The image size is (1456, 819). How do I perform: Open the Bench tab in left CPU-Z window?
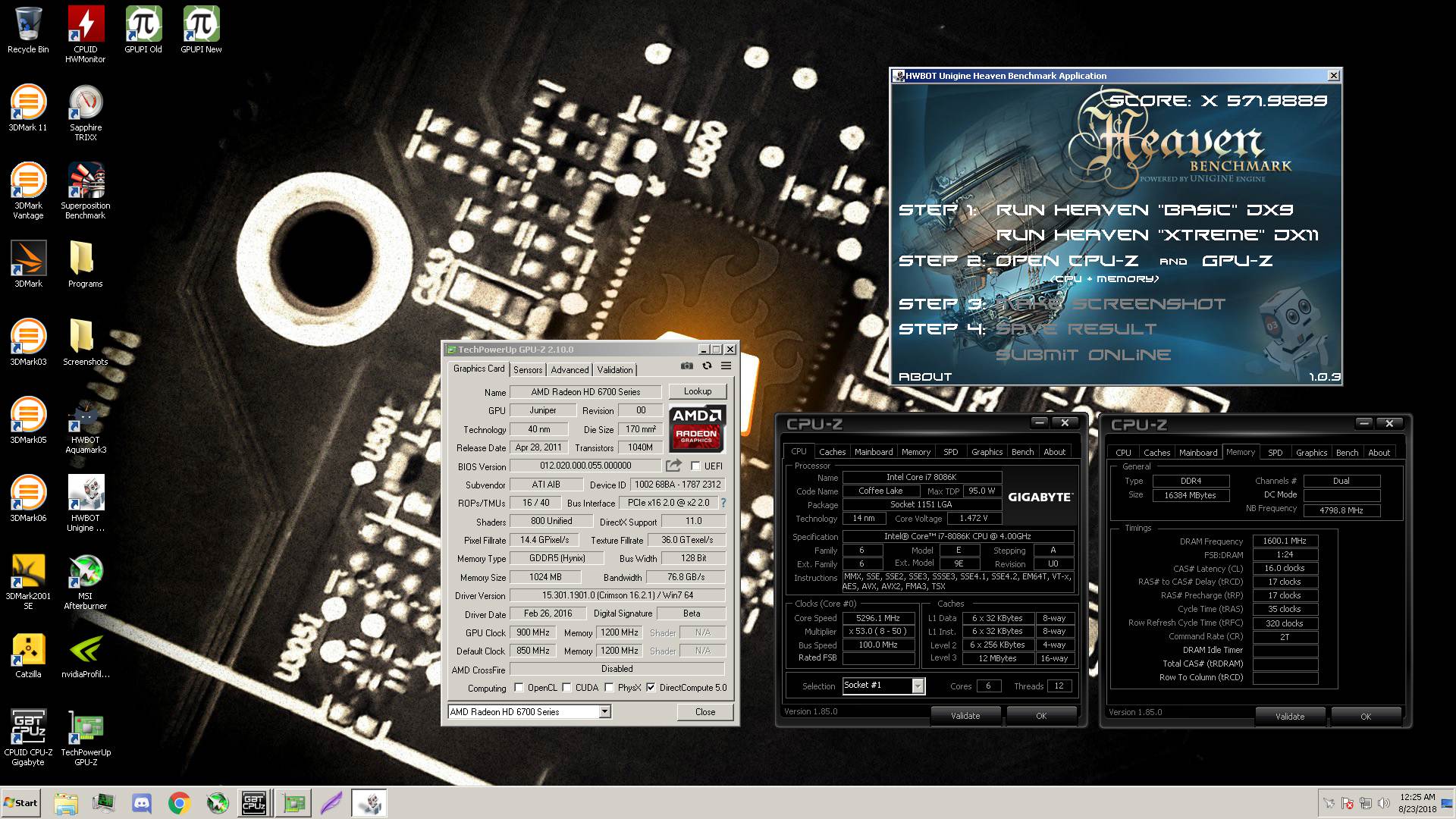tap(1022, 452)
